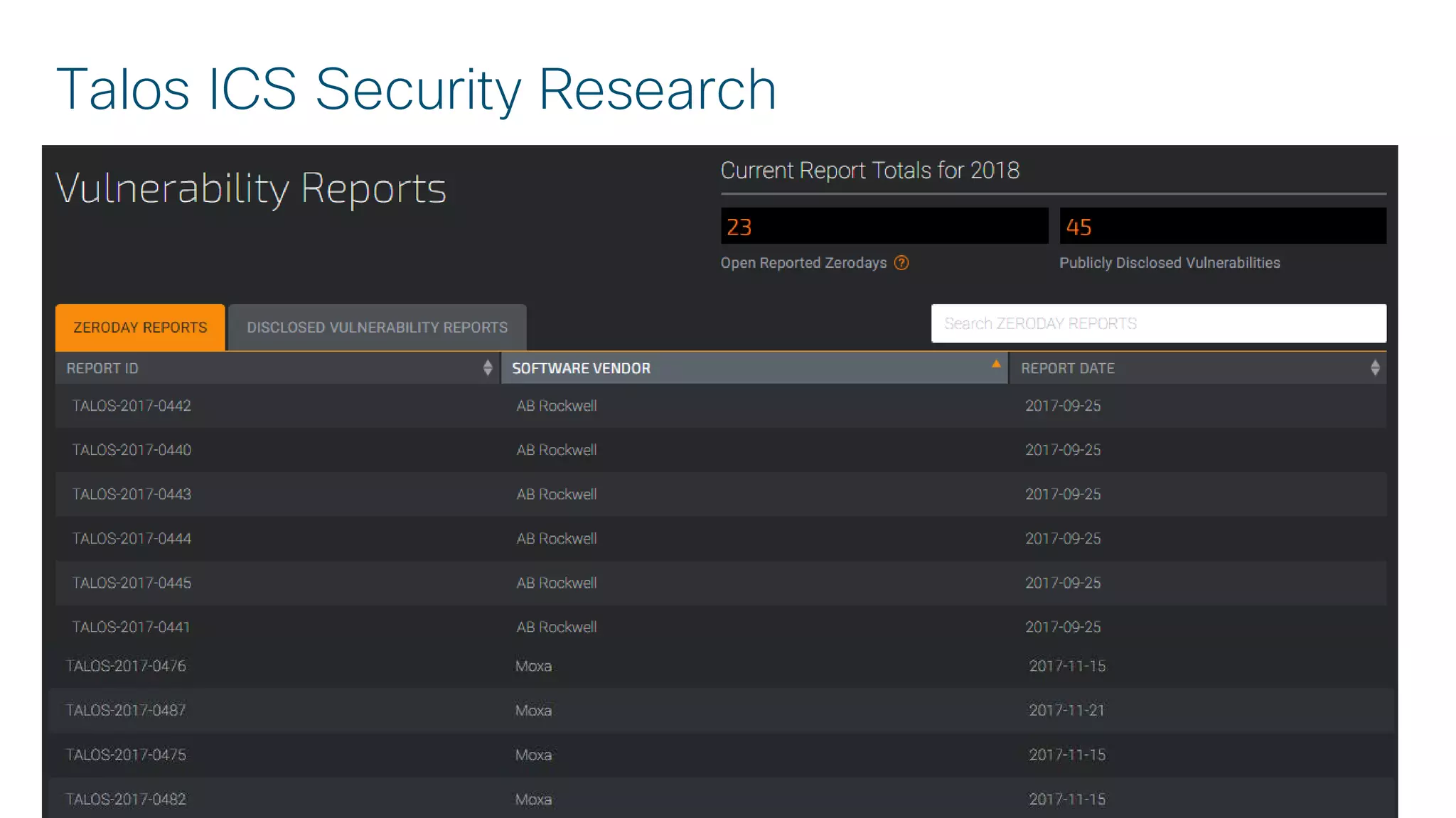Click the Talos ICS Security Research title
Screen dimensions: 1456x818
[417, 90]
